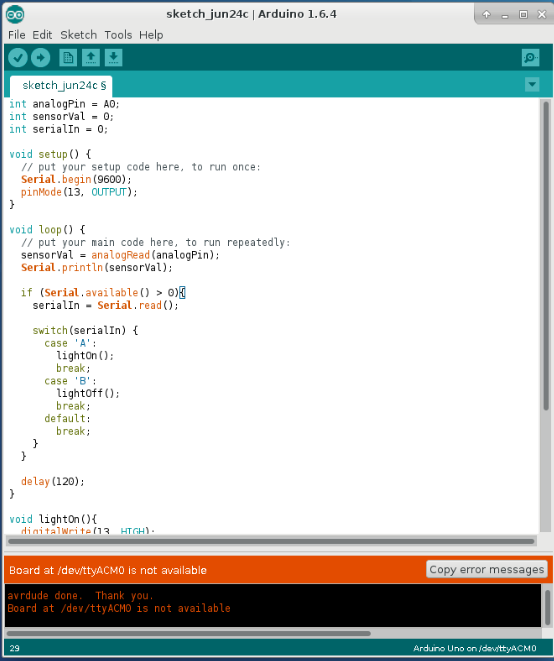This screenshot has height=661, width=554.
Task: Open the Edit menu
Action: coord(42,35)
